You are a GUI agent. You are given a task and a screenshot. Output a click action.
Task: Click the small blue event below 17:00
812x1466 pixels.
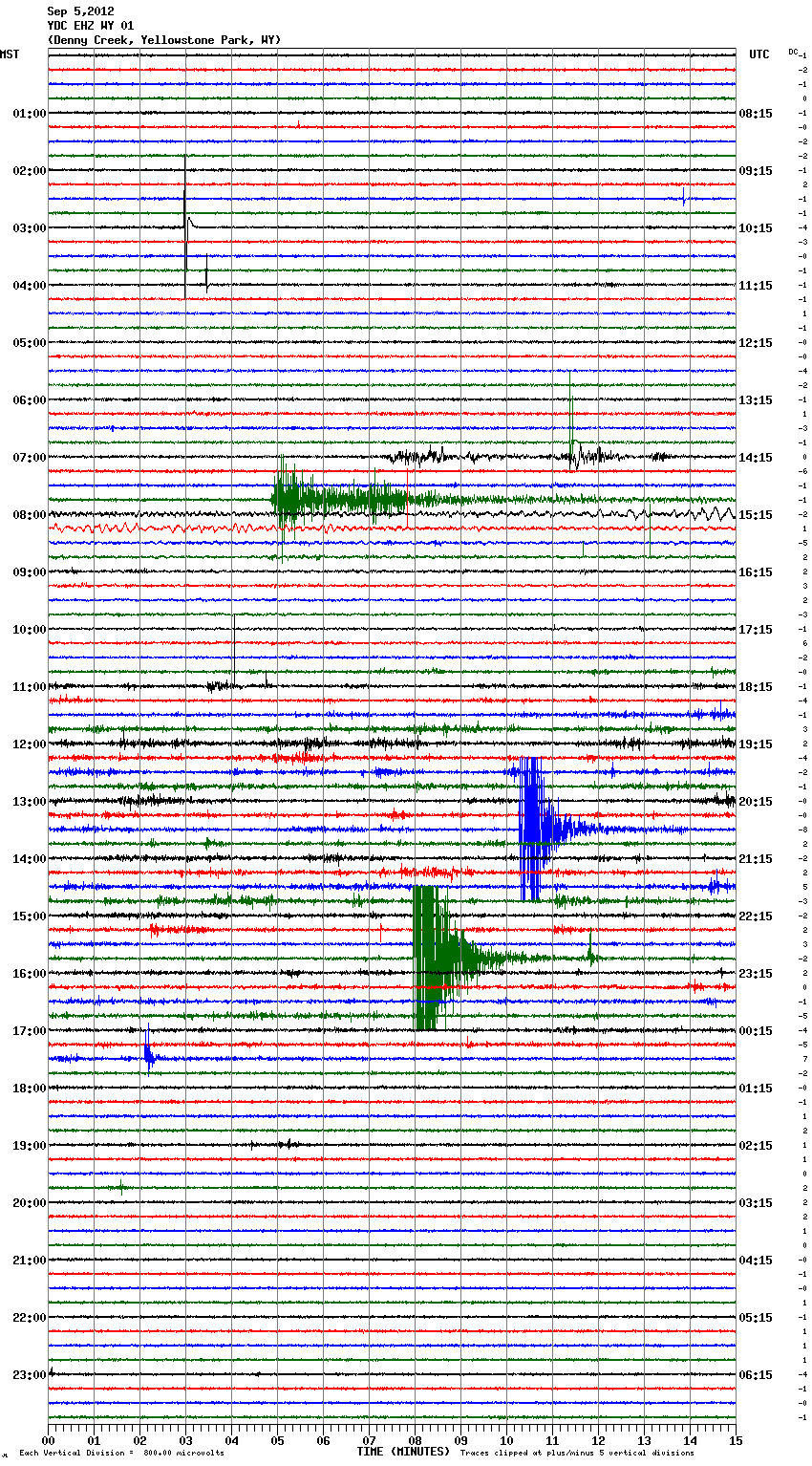pos(148,1056)
